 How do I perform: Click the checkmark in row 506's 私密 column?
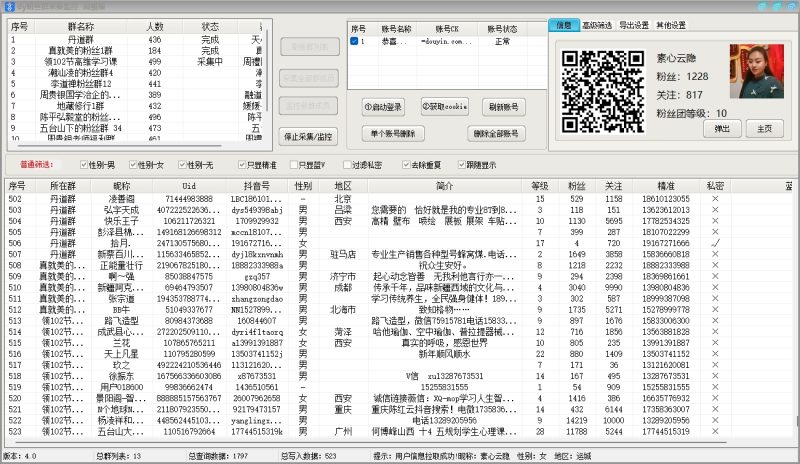point(715,243)
